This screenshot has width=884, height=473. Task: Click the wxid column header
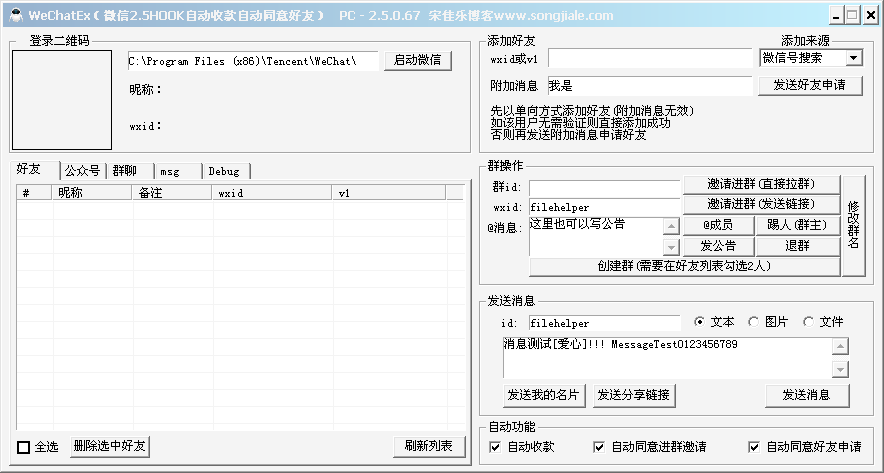(272, 193)
